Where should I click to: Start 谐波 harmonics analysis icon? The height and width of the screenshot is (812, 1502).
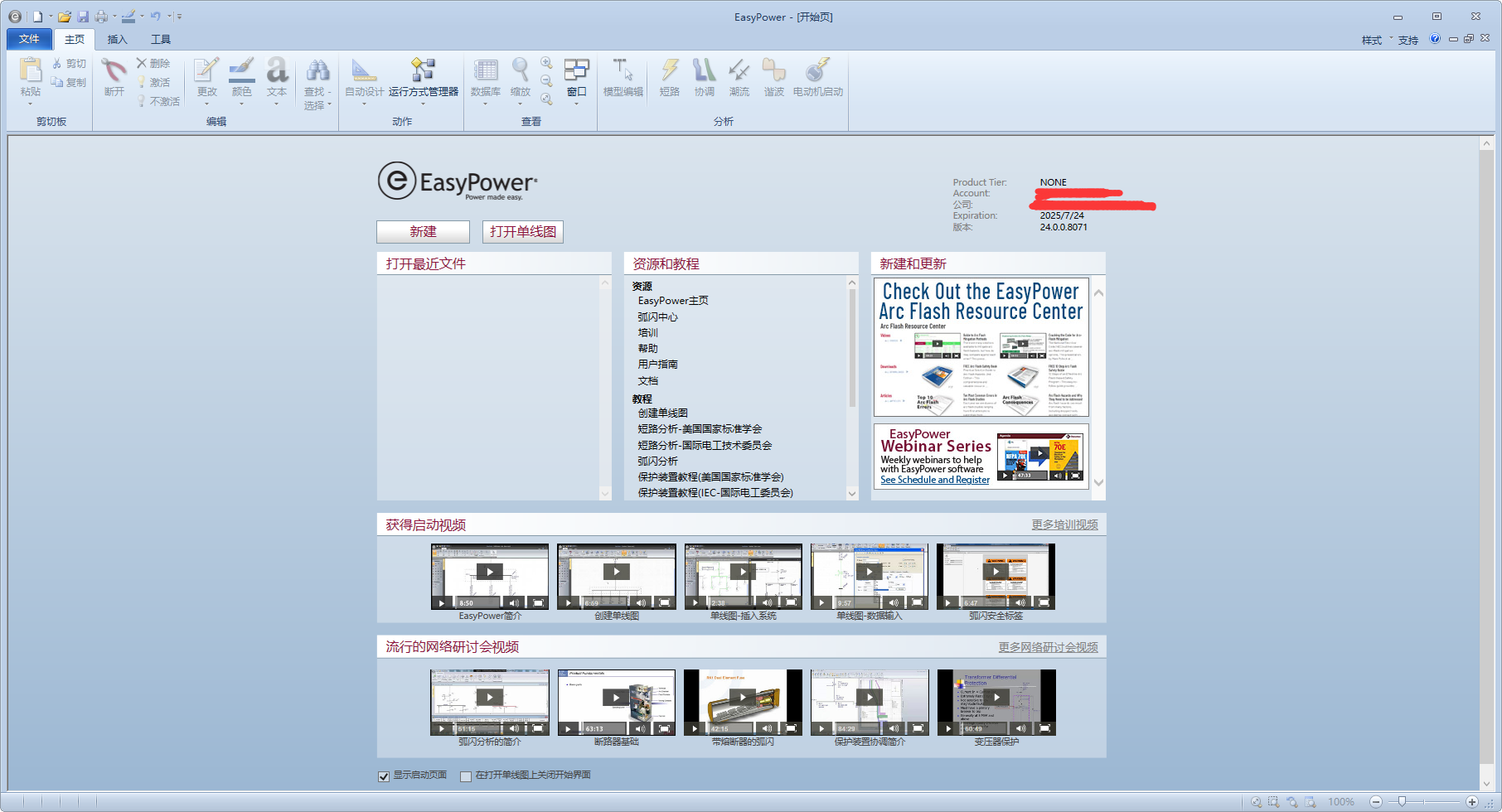tap(773, 70)
